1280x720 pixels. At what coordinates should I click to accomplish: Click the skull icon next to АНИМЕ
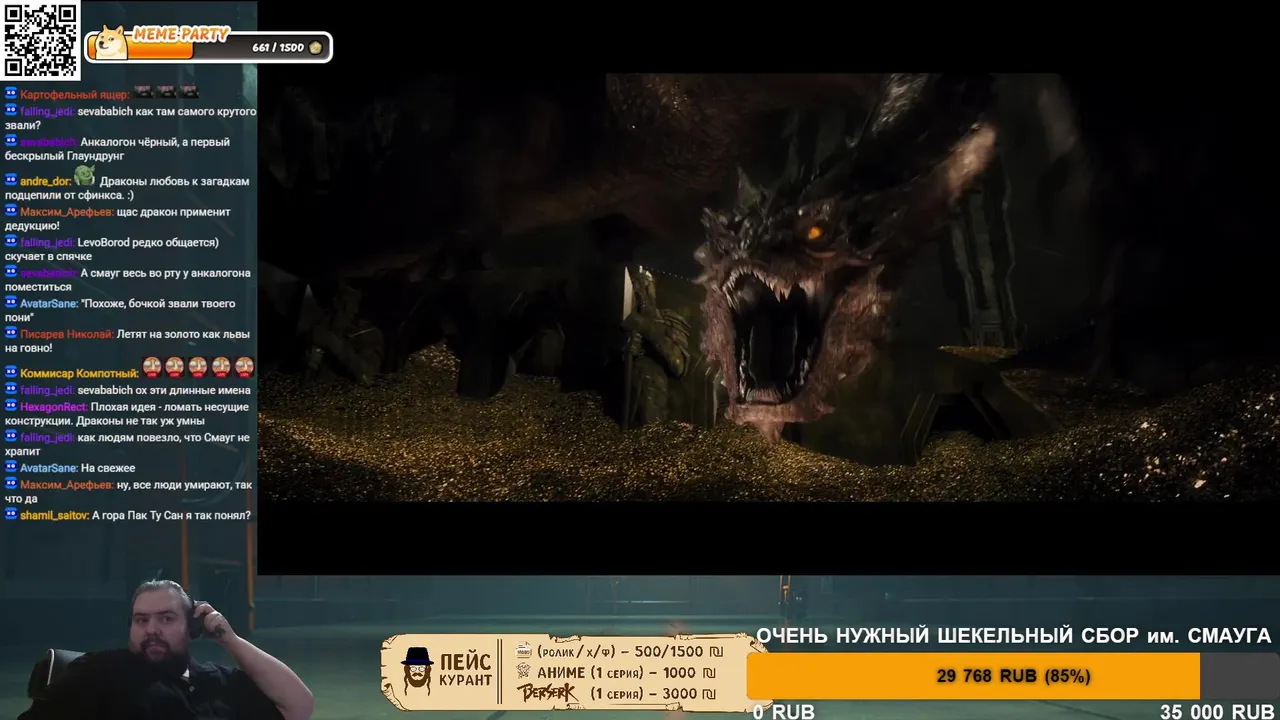(524, 672)
